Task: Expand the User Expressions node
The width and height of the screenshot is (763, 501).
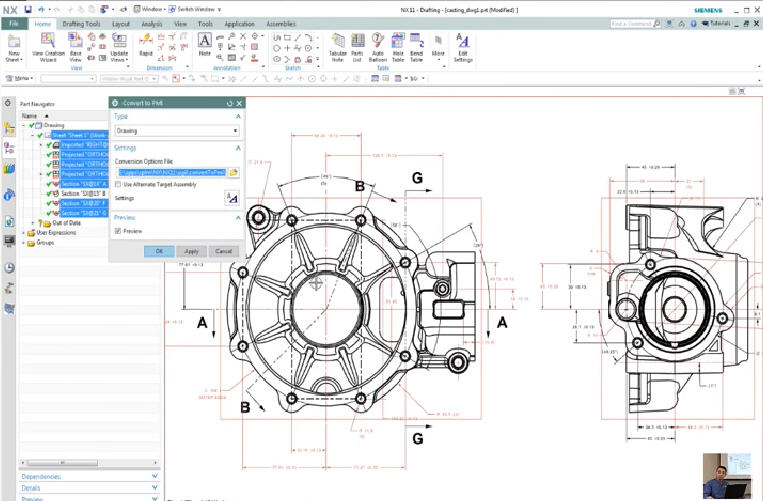Action: [23, 233]
